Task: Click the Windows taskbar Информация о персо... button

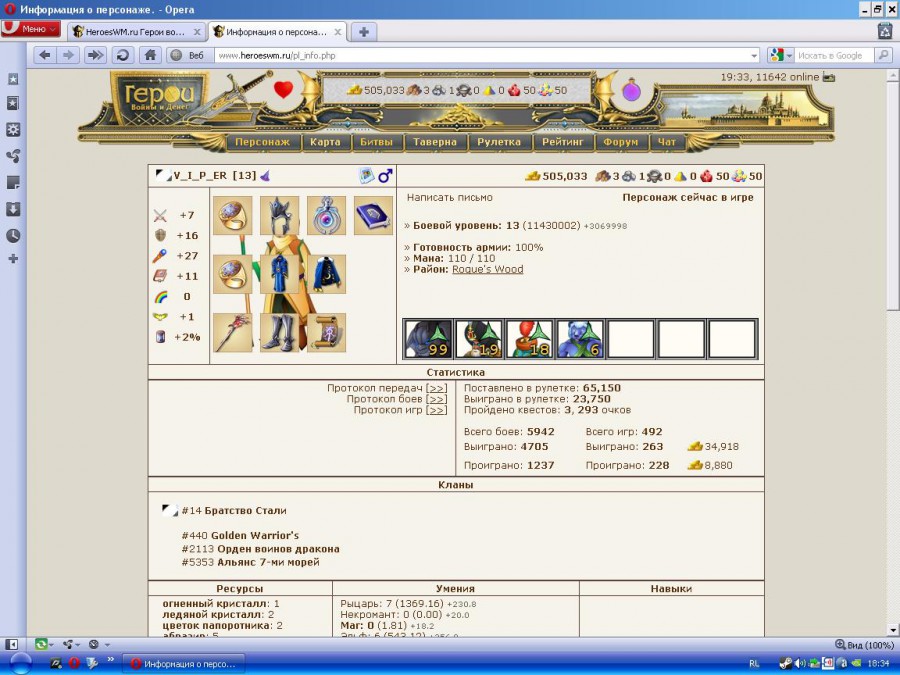Action: 184,664
